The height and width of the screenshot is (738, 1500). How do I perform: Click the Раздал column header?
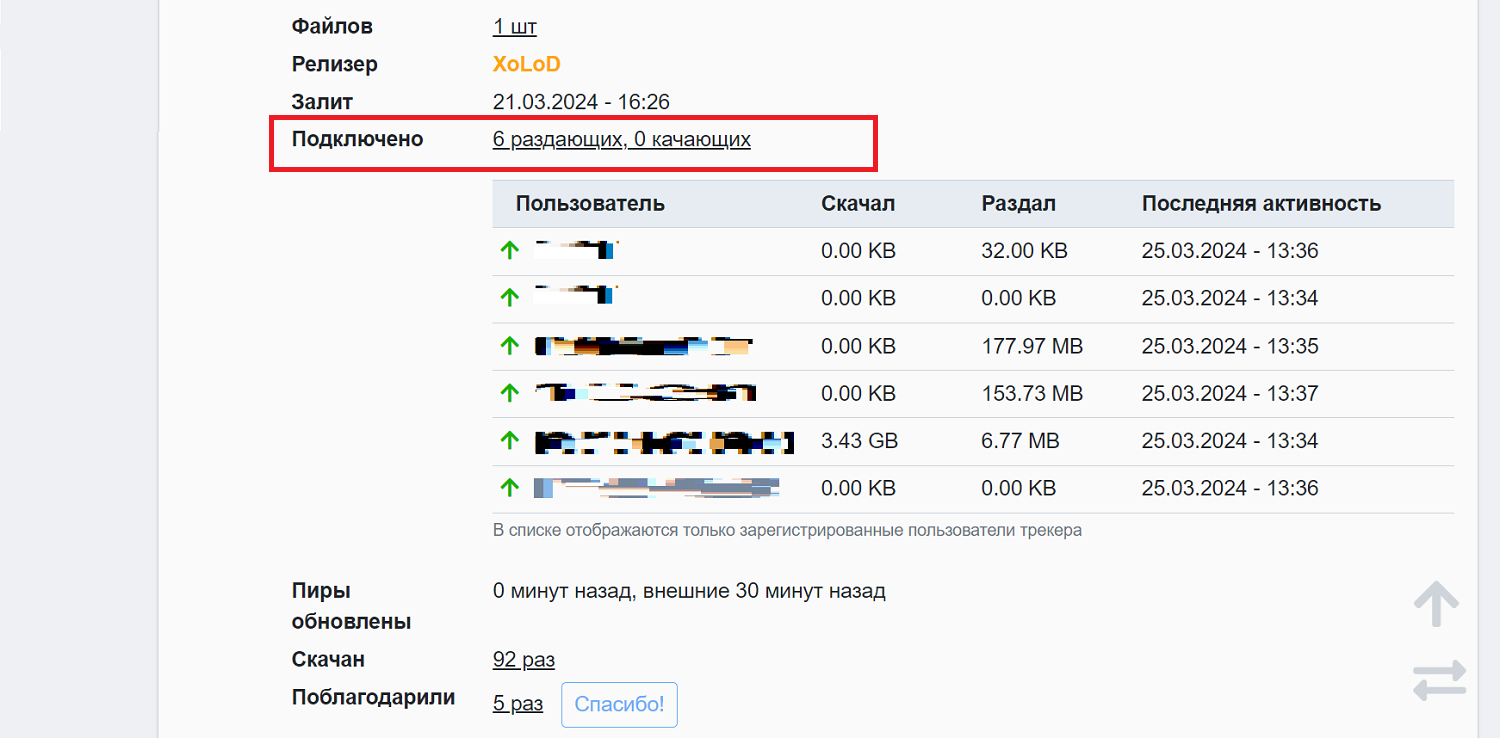tap(1019, 204)
